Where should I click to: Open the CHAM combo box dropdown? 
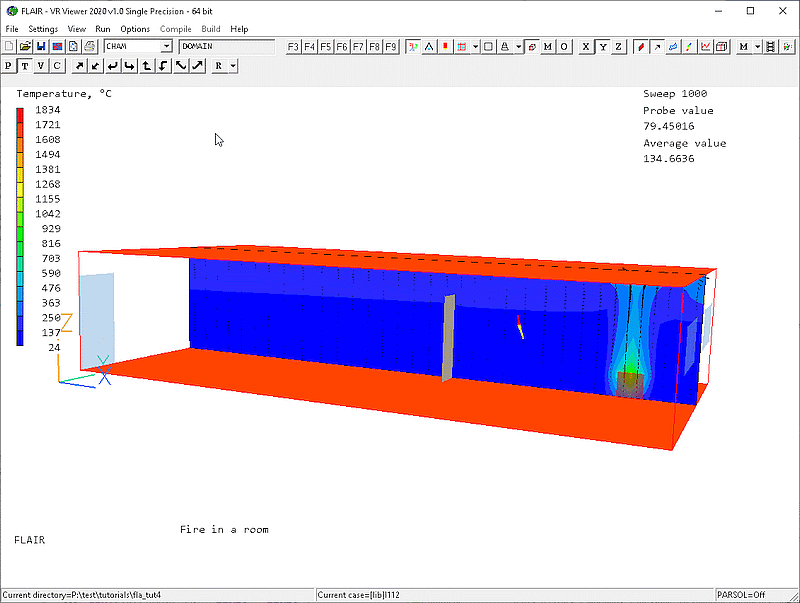[x=166, y=46]
